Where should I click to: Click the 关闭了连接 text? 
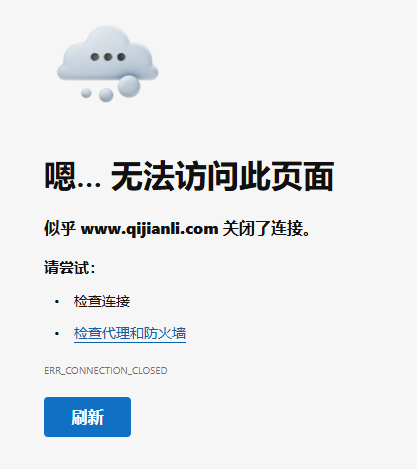click(263, 229)
